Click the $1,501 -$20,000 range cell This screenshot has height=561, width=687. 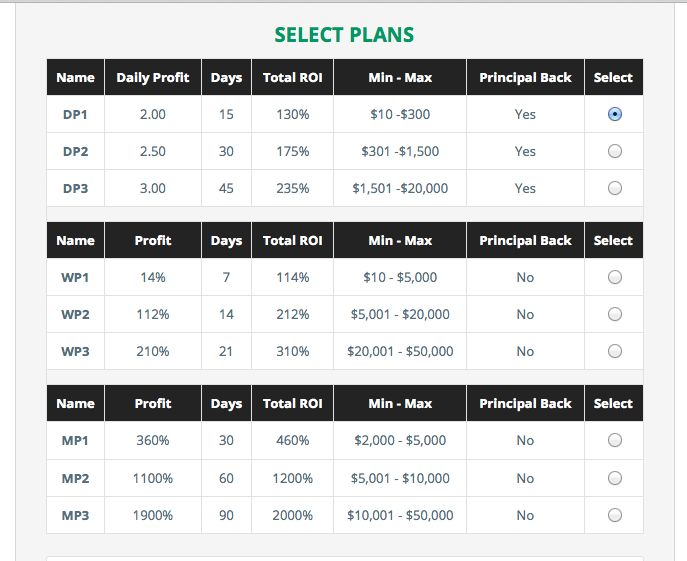point(400,188)
